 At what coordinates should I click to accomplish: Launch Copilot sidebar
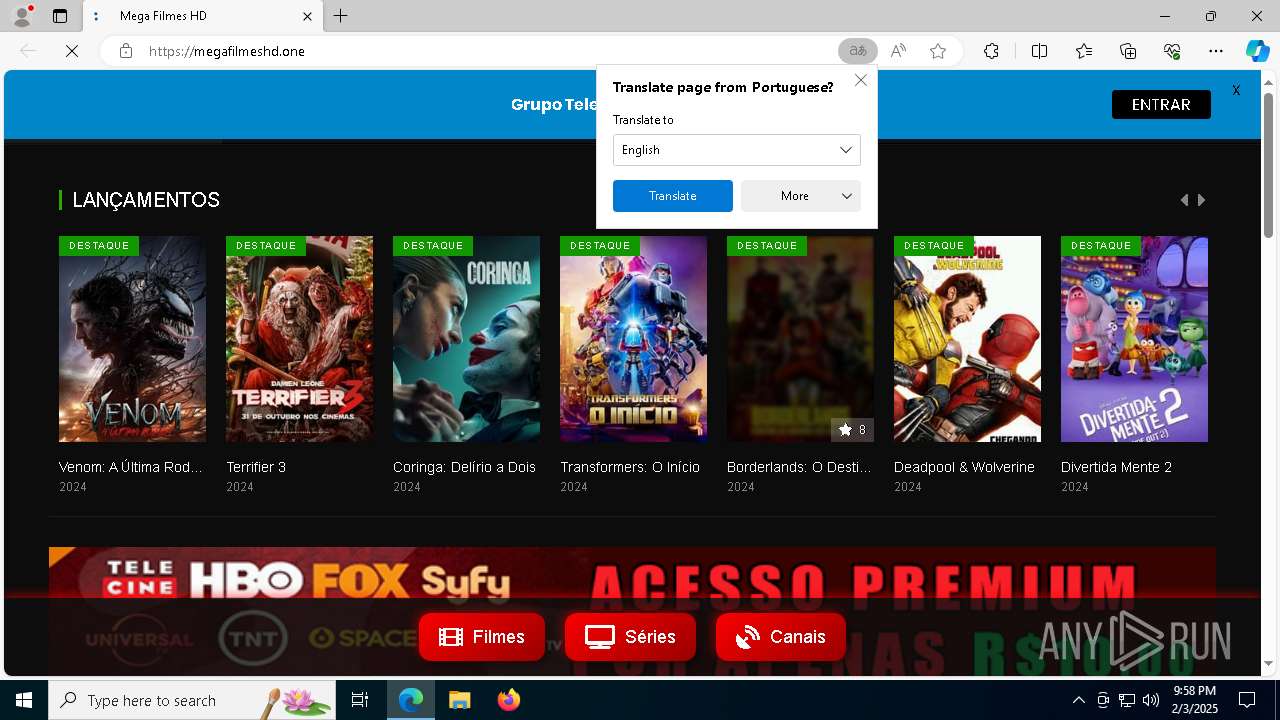click(1257, 51)
